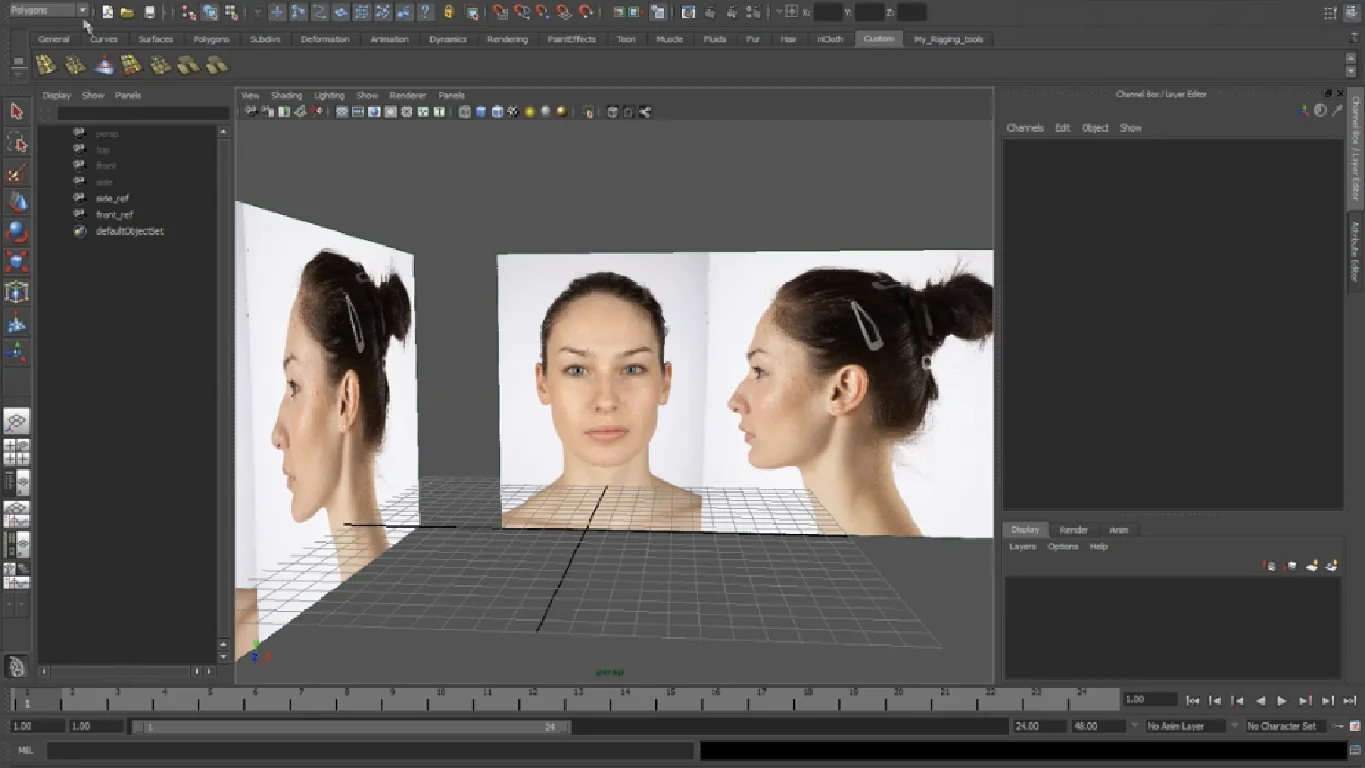1365x768 pixels.
Task: Activate the Move tool cone icon
Action: 16,202
